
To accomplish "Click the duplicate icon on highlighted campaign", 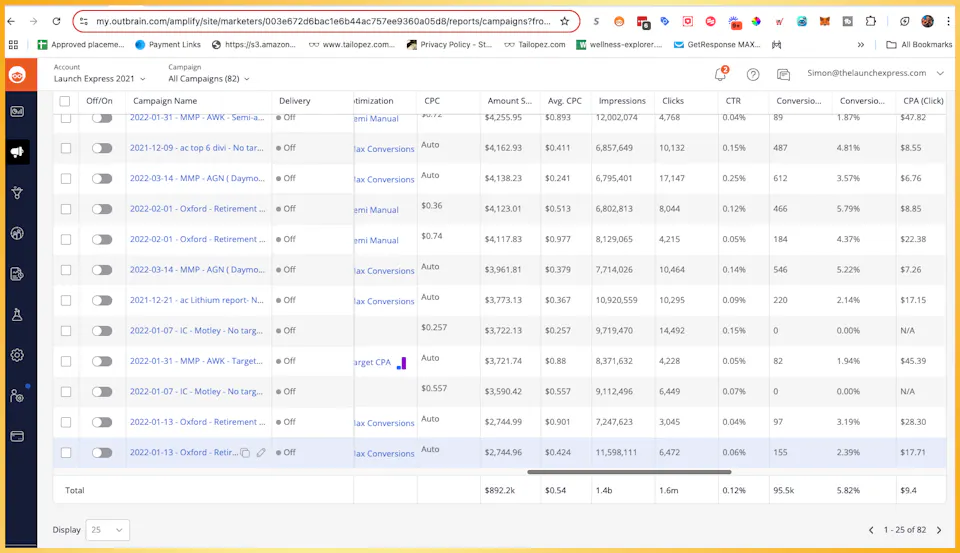I will click(x=245, y=453).
